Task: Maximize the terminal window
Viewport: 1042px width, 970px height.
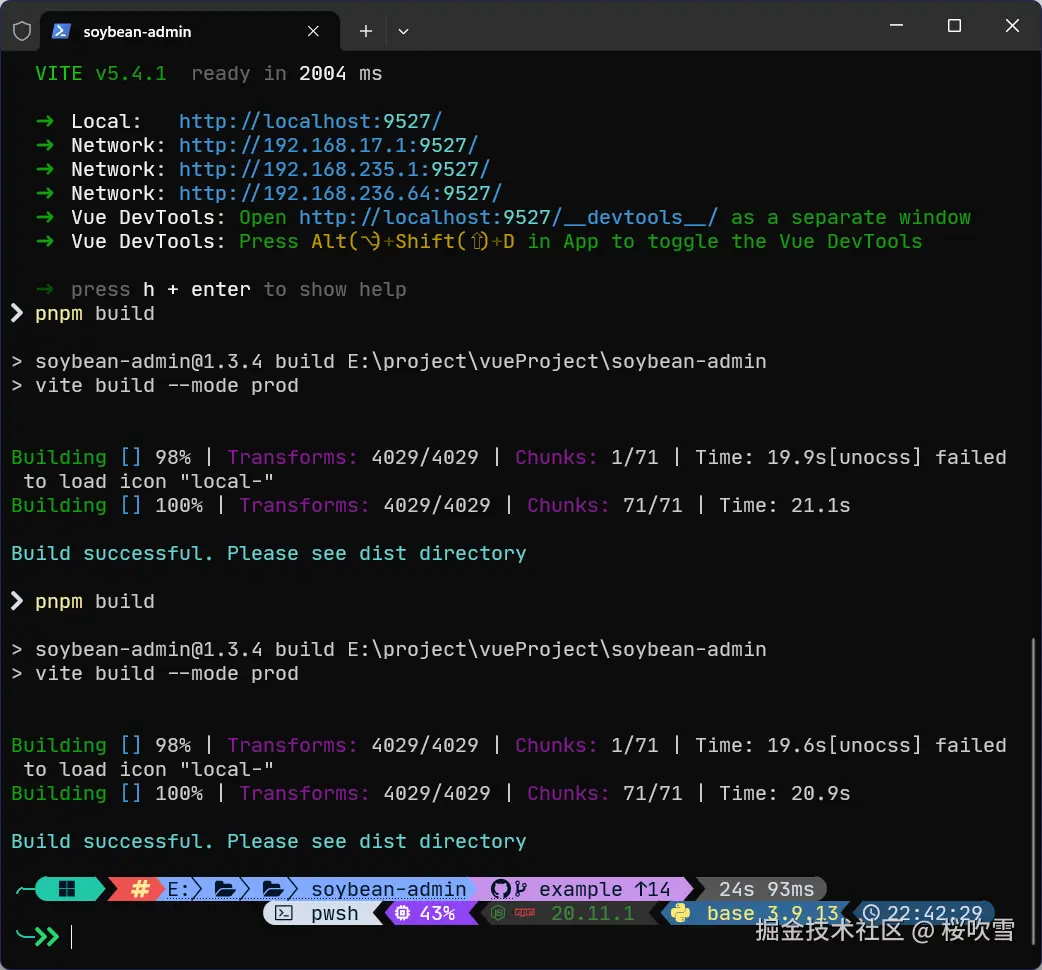Action: coord(954,27)
